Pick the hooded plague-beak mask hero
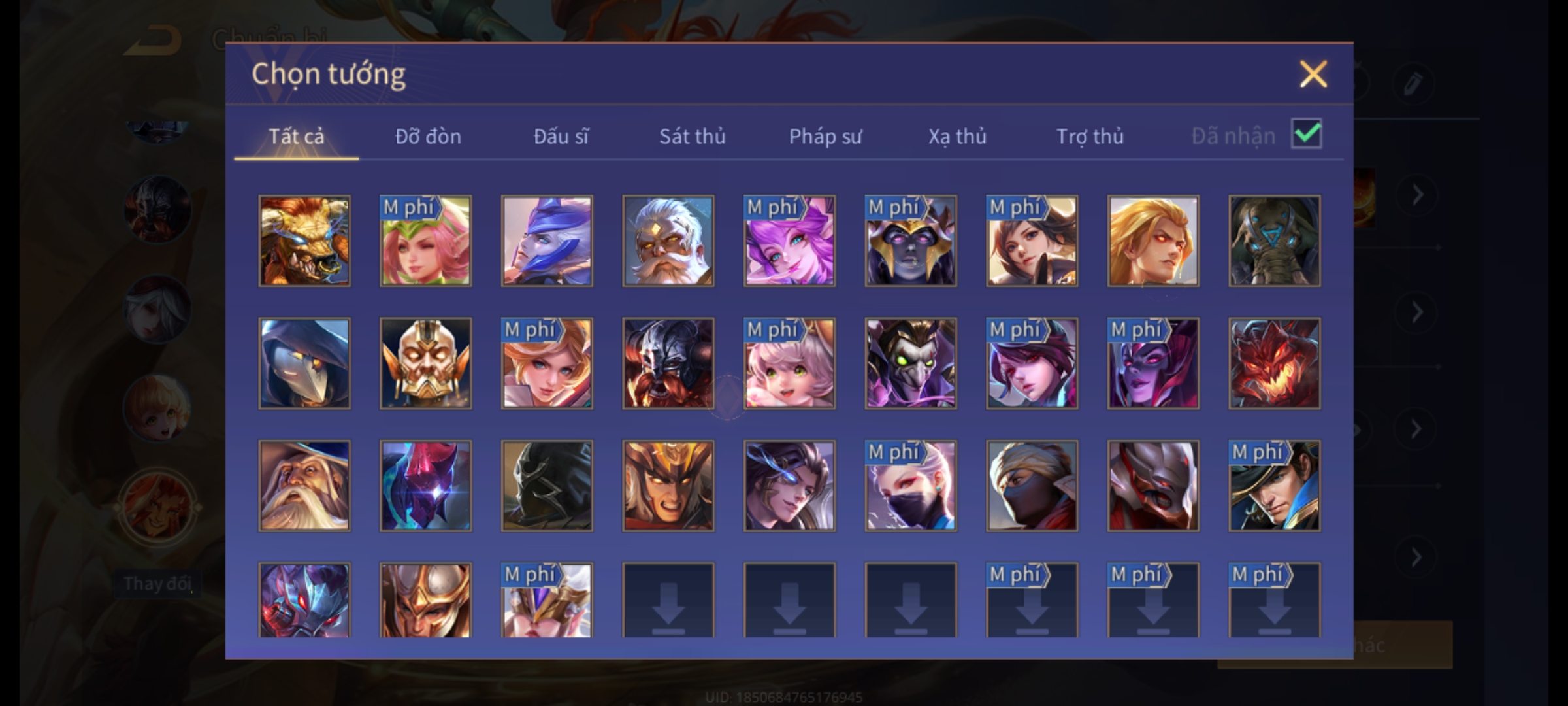This screenshot has height=706, width=1568. coord(304,363)
